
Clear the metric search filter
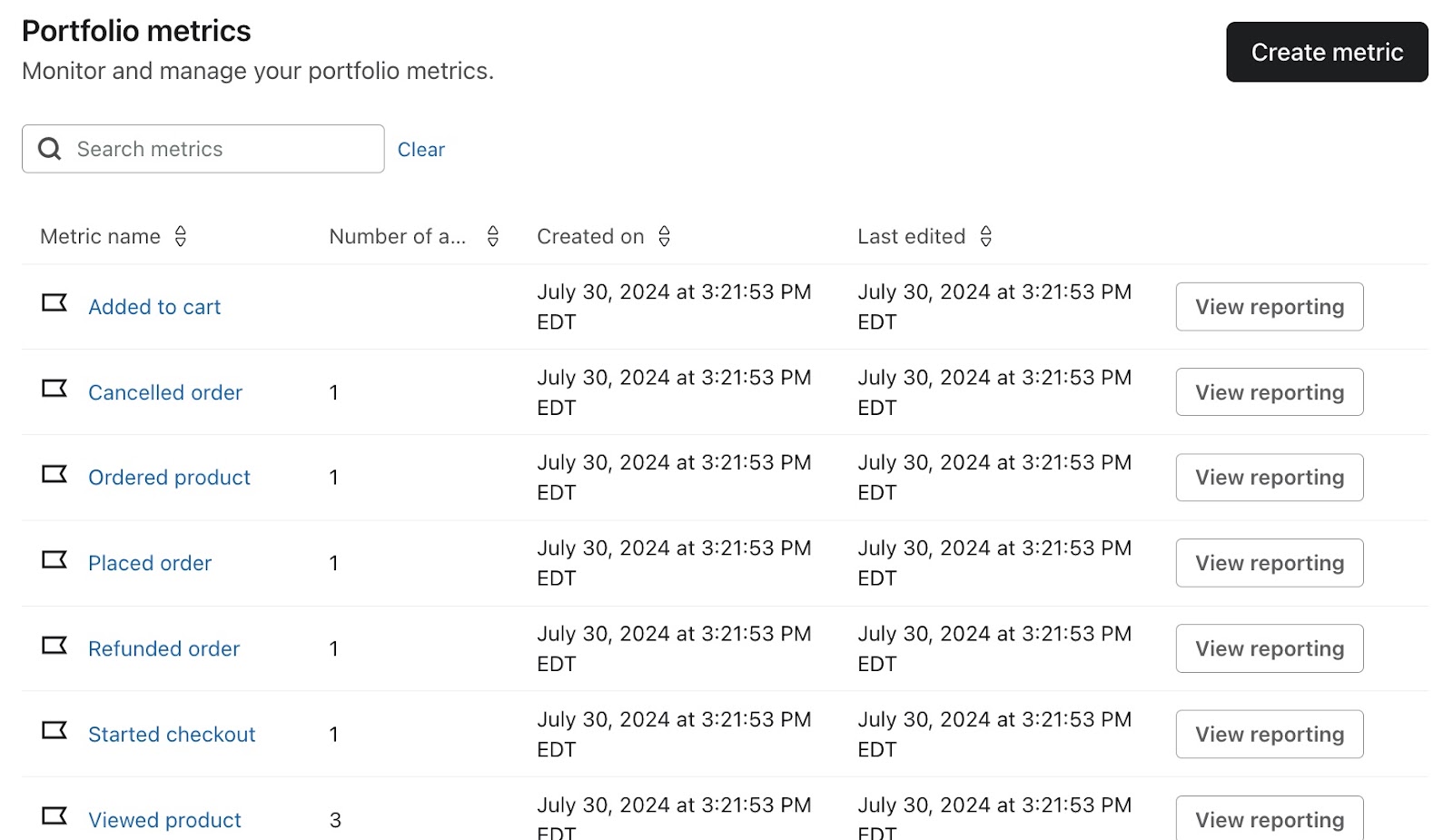421,150
